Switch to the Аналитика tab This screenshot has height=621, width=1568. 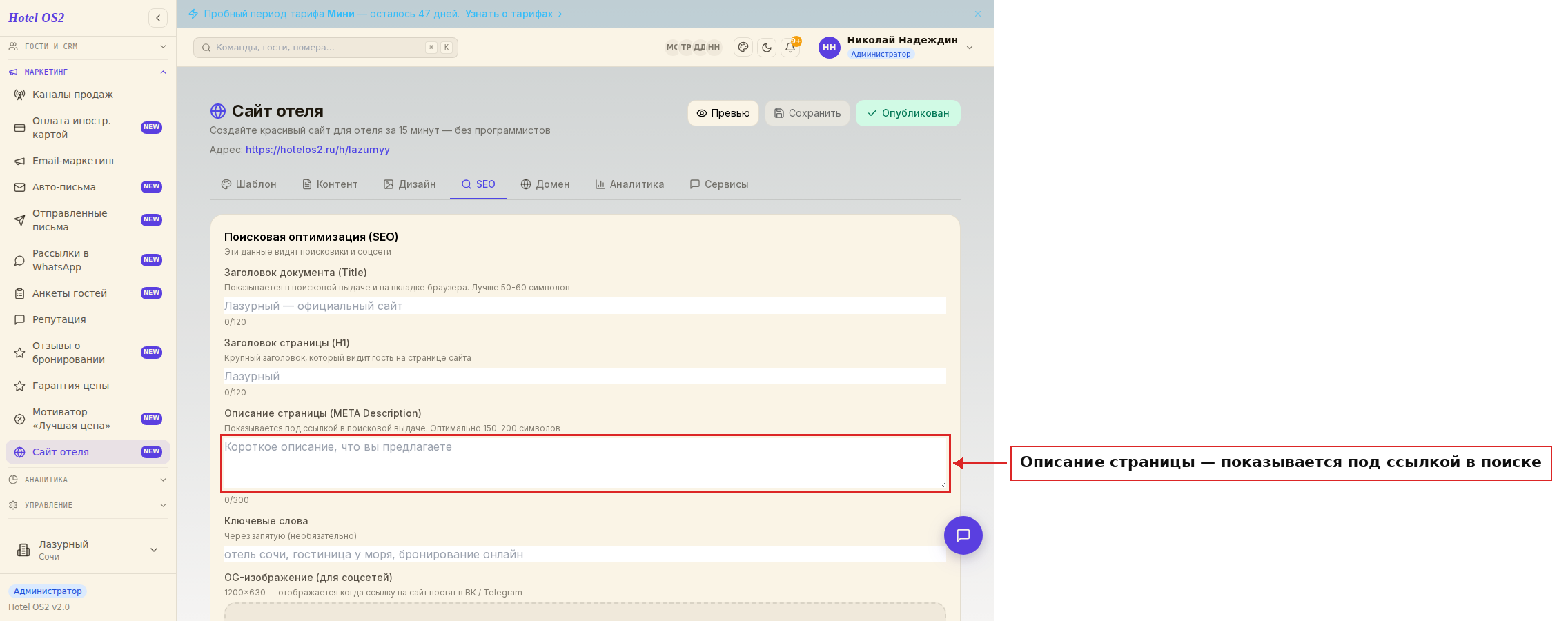pyautogui.click(x=629, y=184)
